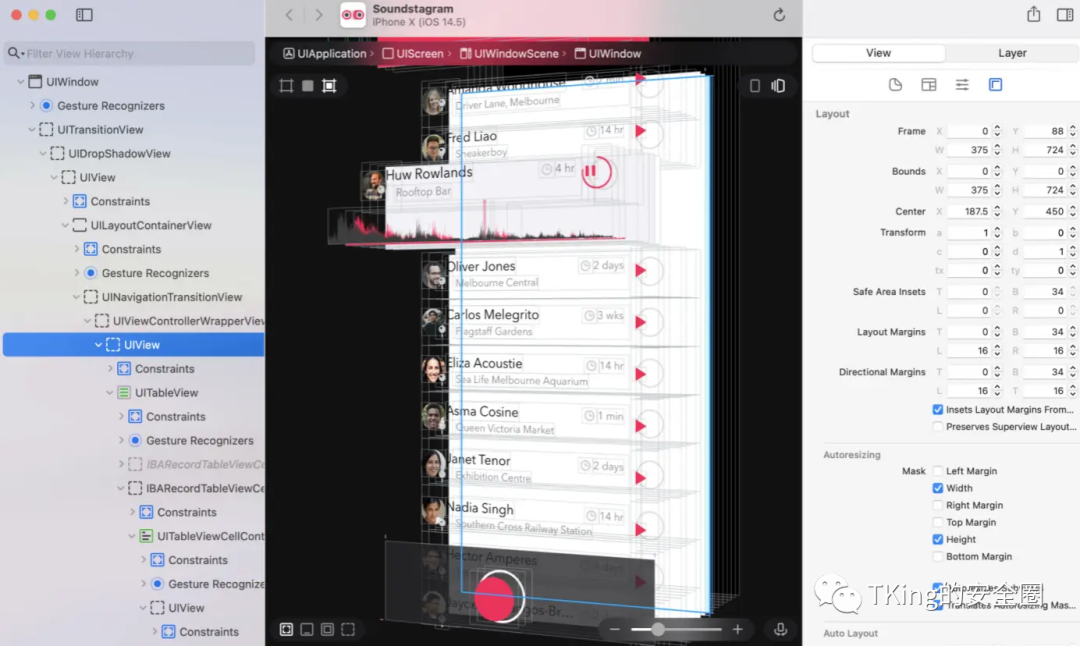Screen dimensions: 1080x646
Task: Step the Frame Y value of 88
Action: pos(1072,131)
